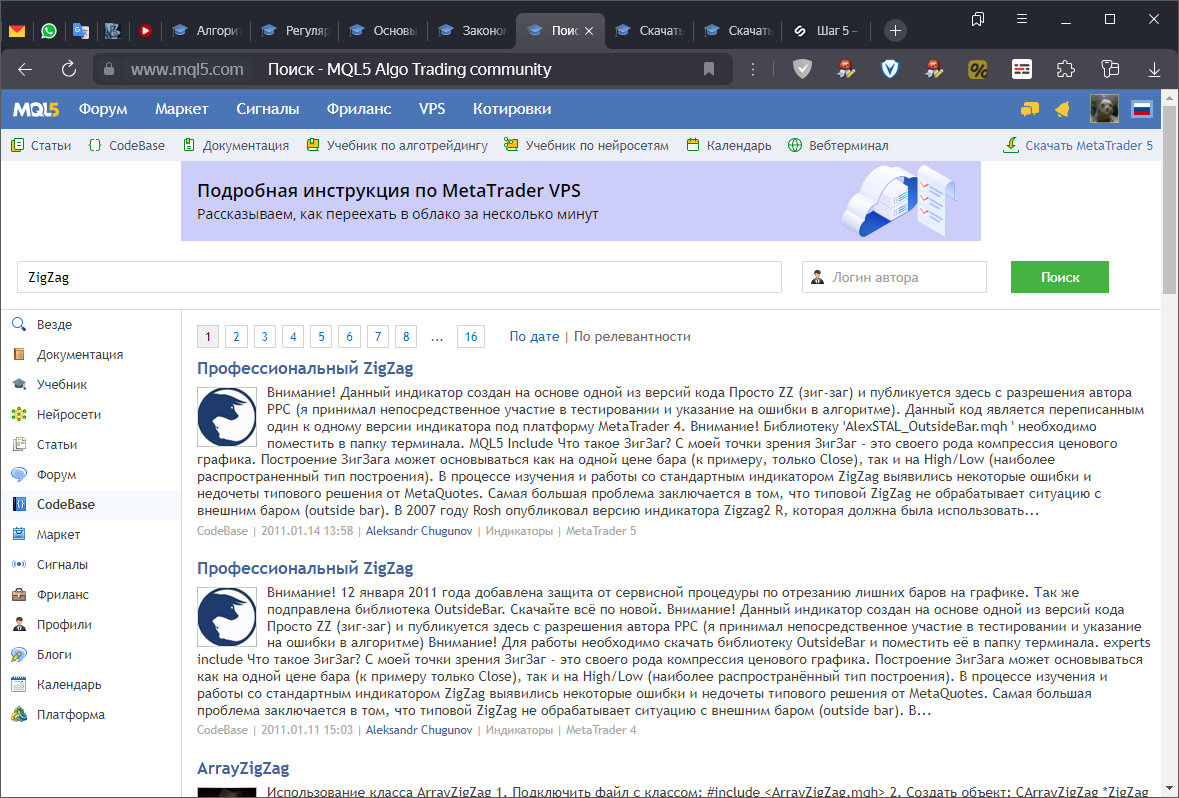Open the pinned WhatsApp tab
The width and height of the screenshot is (1179, 798).
click(x=49, y=31)
